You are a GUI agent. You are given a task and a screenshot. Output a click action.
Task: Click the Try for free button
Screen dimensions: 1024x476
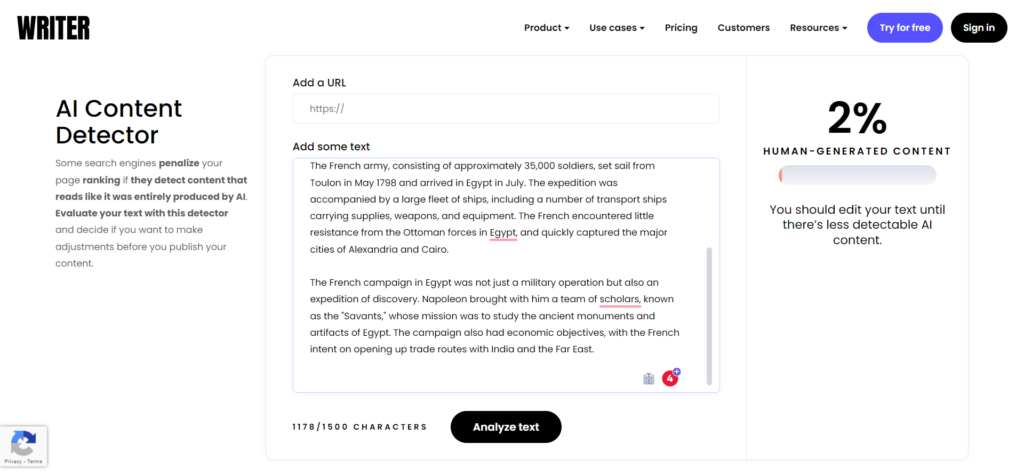click(x=904, y=28)
